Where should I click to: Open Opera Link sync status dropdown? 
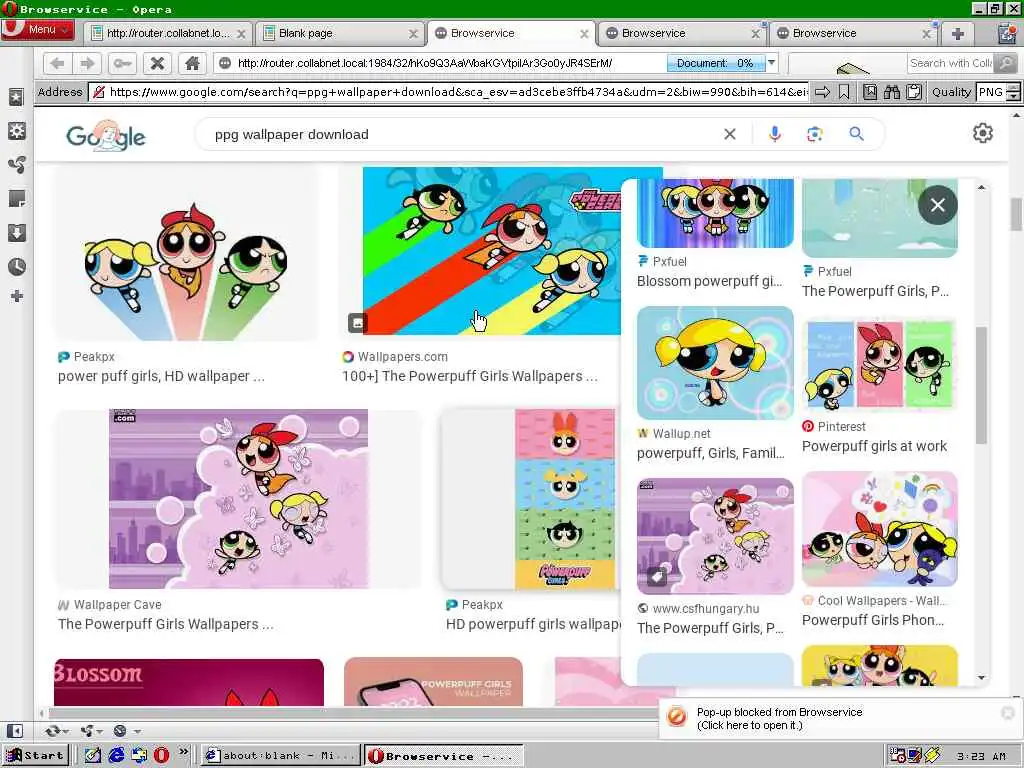[56, 730]
